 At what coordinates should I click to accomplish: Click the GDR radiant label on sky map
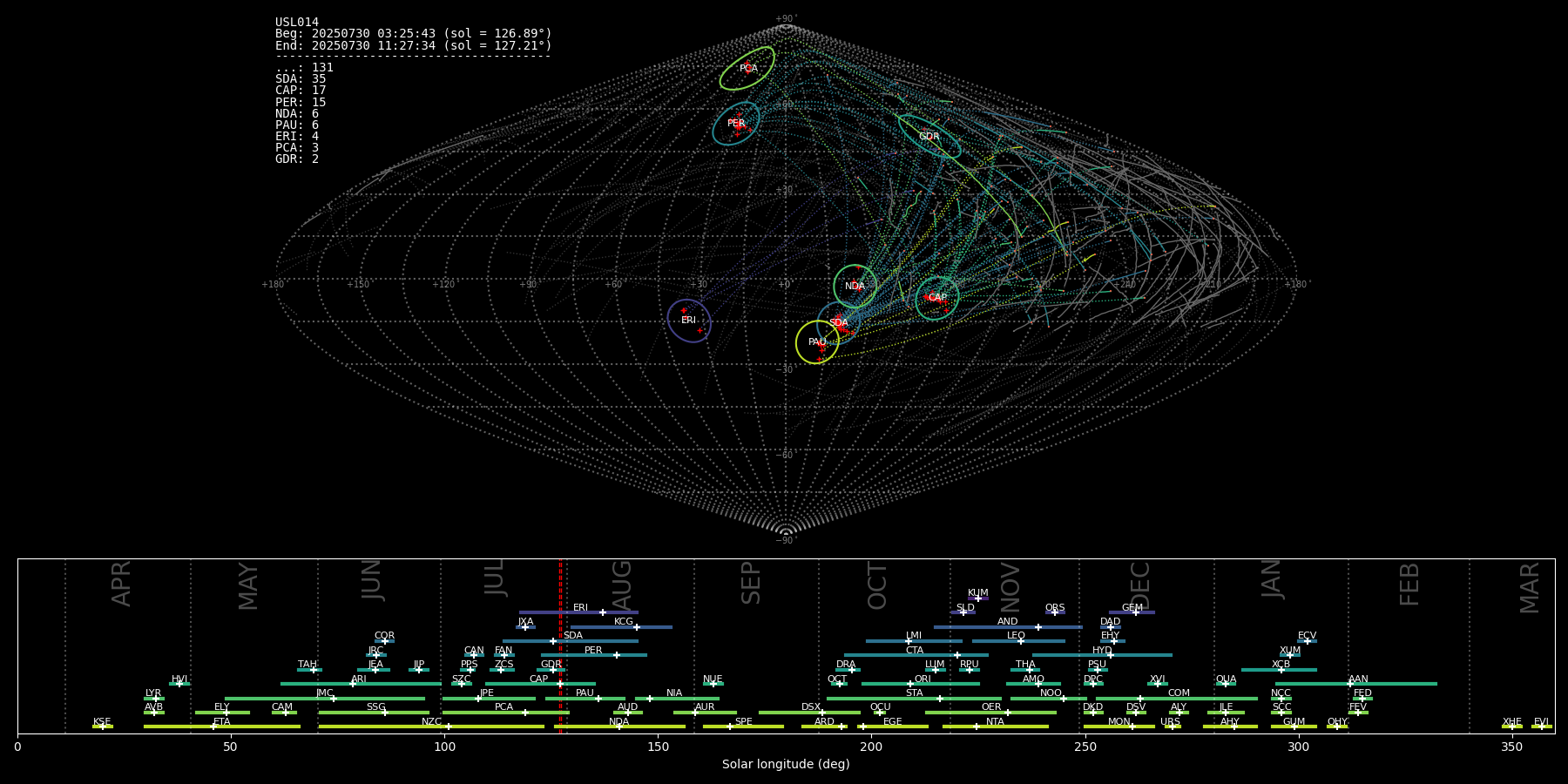tap(929, 137)
